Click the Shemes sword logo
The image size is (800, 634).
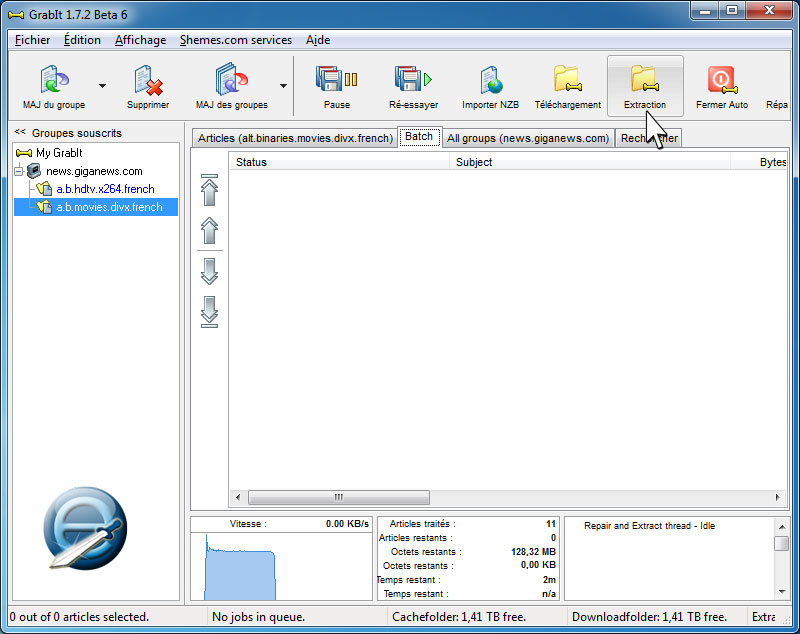click(85, 528)
